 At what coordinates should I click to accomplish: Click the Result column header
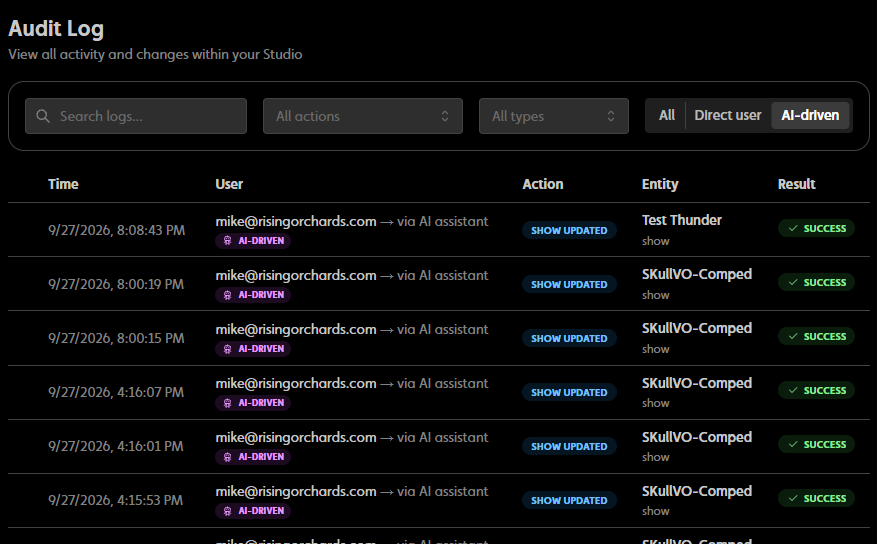pos(796,184)
